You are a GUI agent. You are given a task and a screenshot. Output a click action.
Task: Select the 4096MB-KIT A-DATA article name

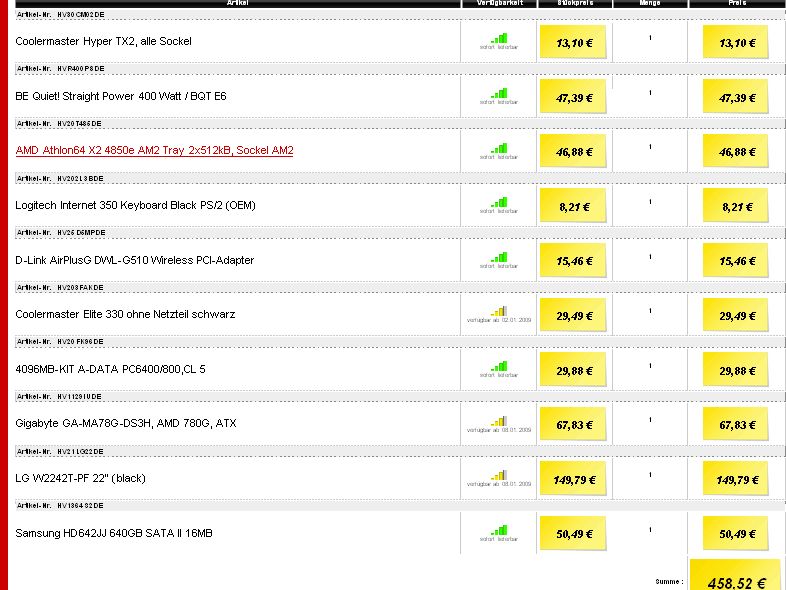tap(110, 369)
